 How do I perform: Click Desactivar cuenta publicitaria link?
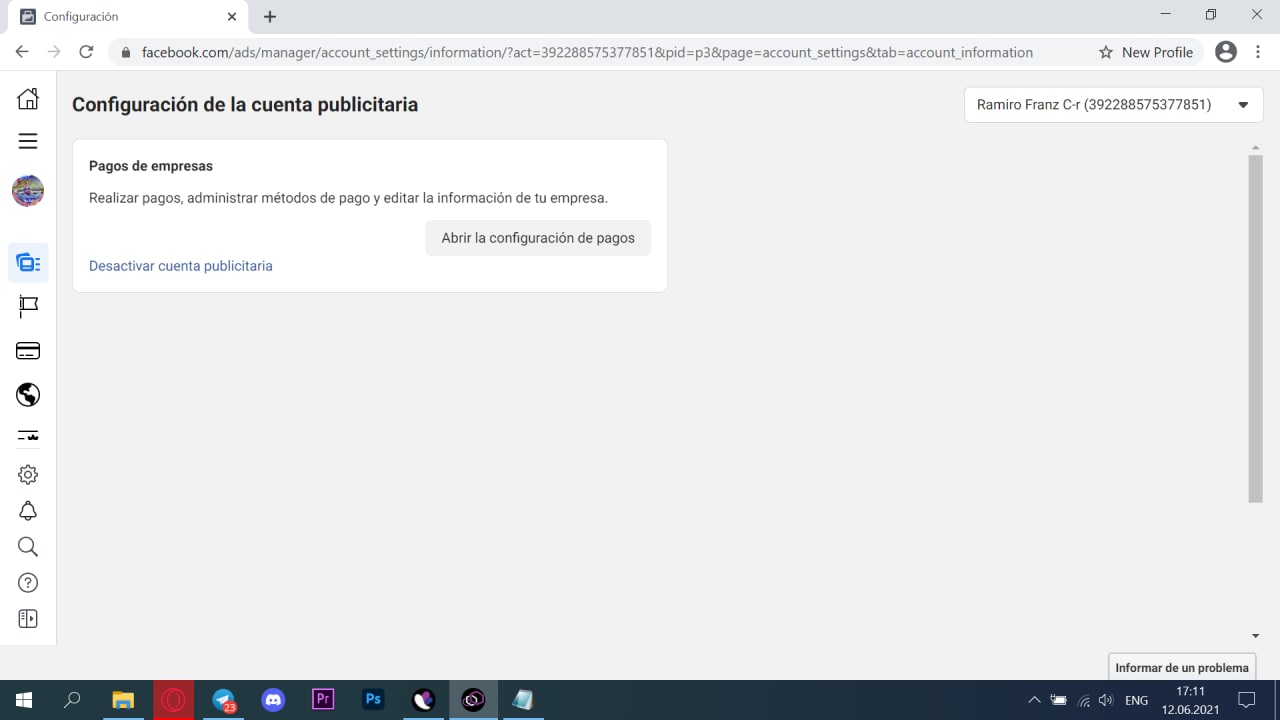coord(181,266)
